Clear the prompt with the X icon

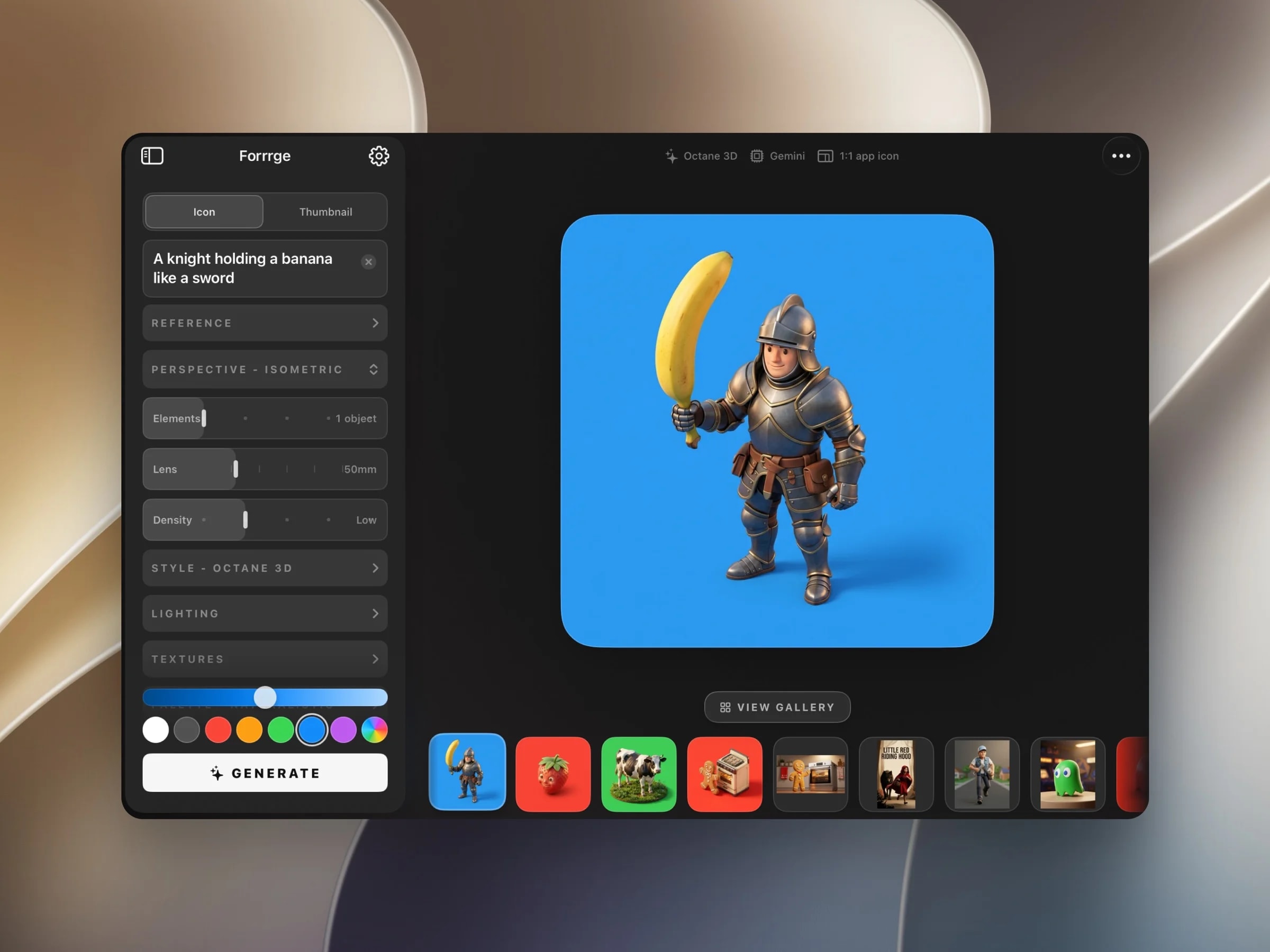pos(368,262)
